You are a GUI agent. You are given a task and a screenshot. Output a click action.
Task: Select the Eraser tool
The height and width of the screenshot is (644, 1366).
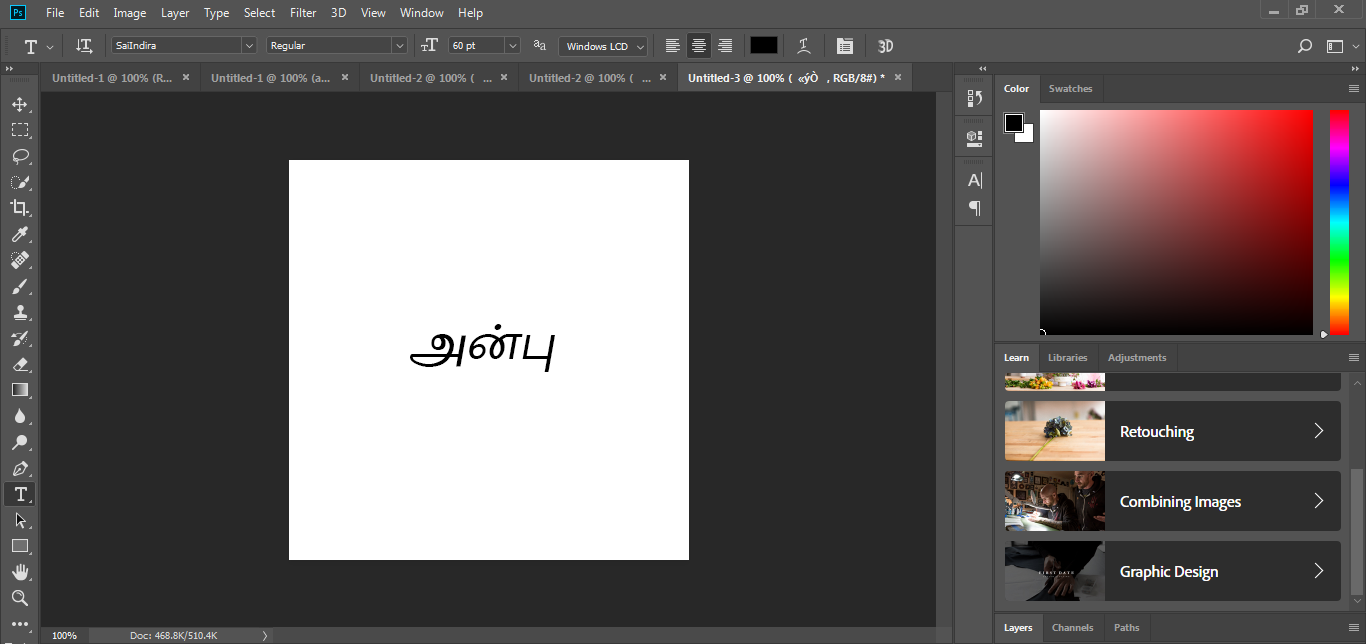click(20, 364)
